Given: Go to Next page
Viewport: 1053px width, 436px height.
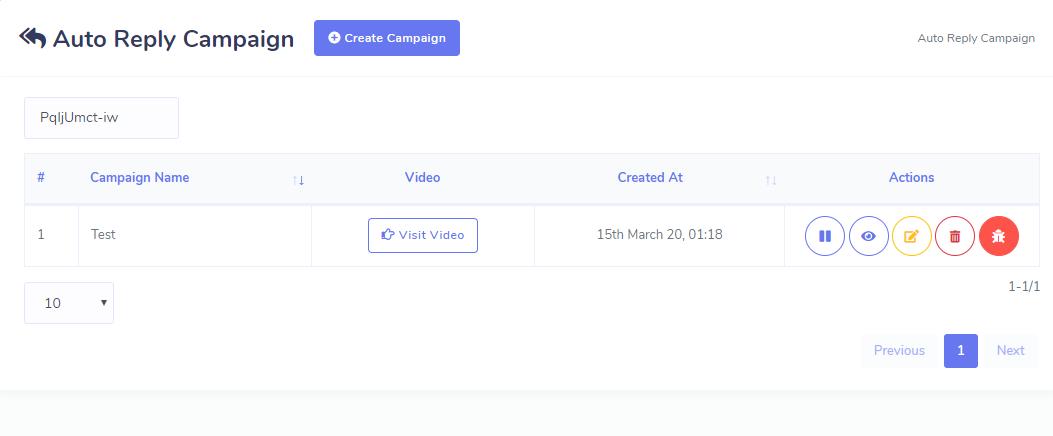Looking at the screenshot, I should tap(1010, 351).
